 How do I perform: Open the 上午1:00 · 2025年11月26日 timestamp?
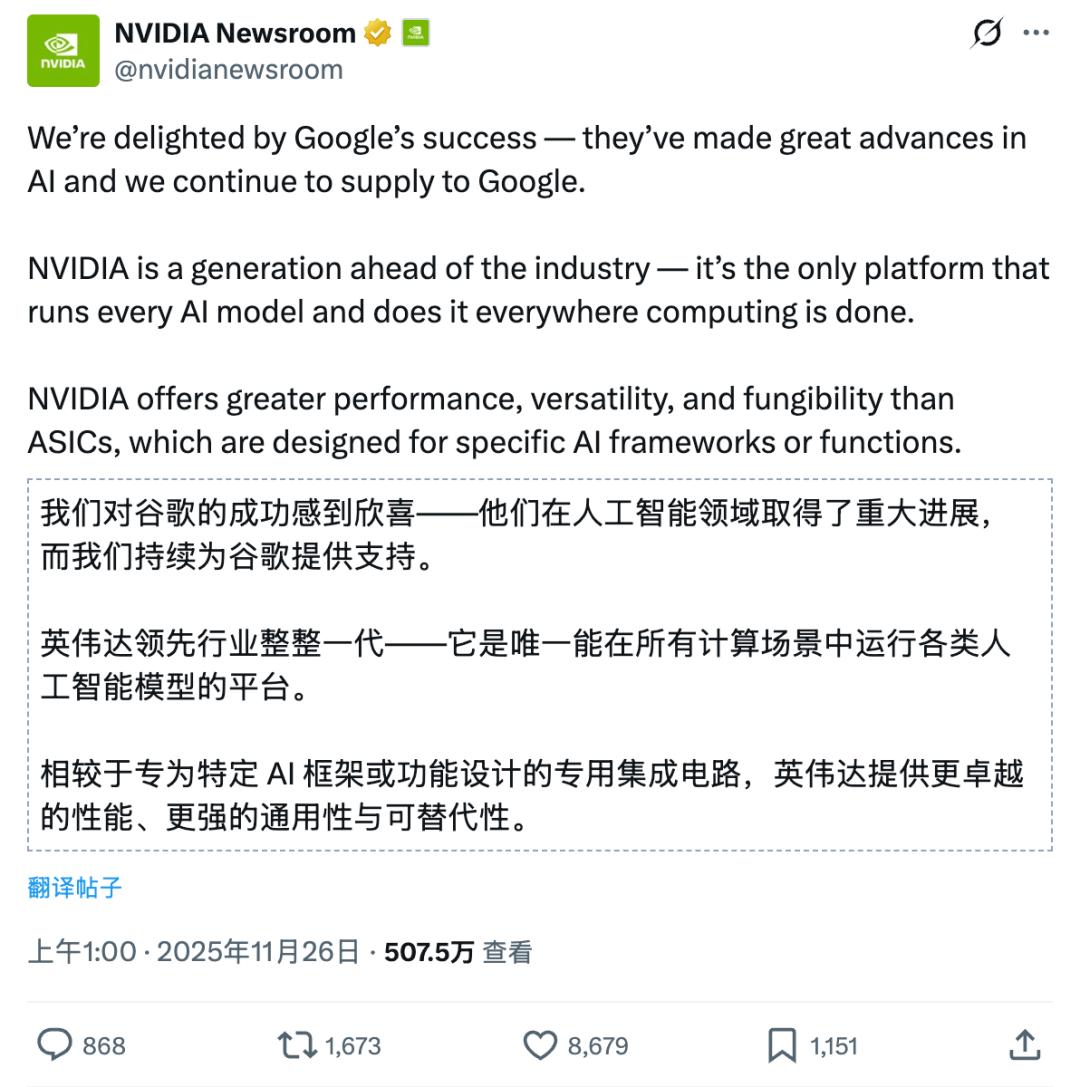[x=193, y=952]
